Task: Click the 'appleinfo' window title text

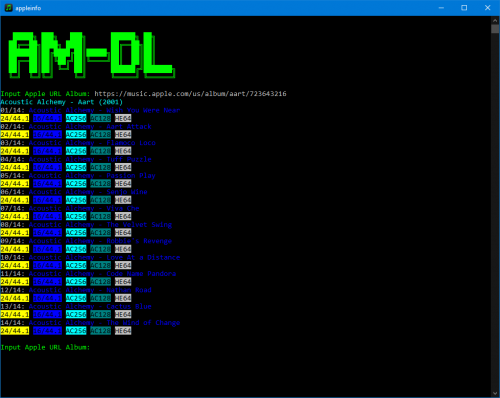Action: (28, 8)
